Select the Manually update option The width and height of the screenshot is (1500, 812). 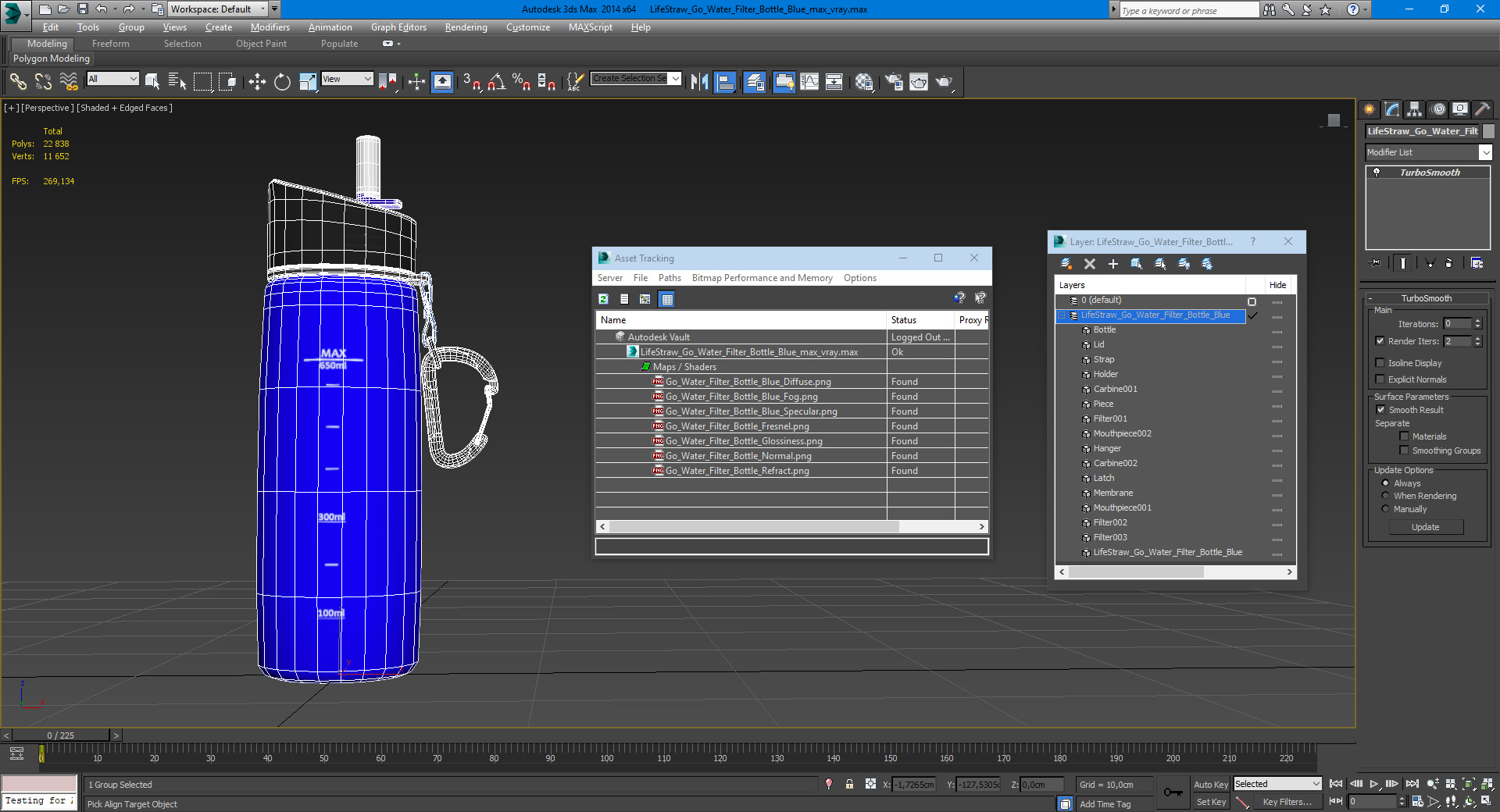pyautogui.click(x=1385, y=509)
